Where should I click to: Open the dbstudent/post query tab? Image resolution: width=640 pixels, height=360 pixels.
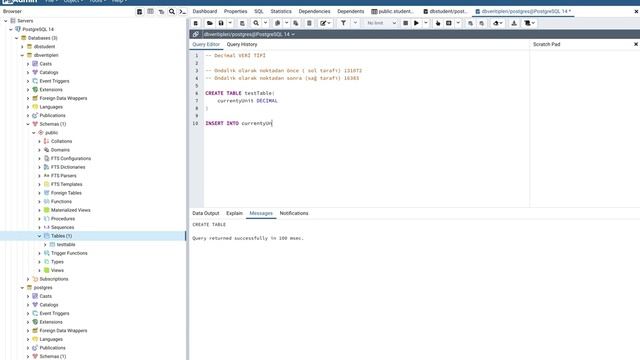click(445, 11)
